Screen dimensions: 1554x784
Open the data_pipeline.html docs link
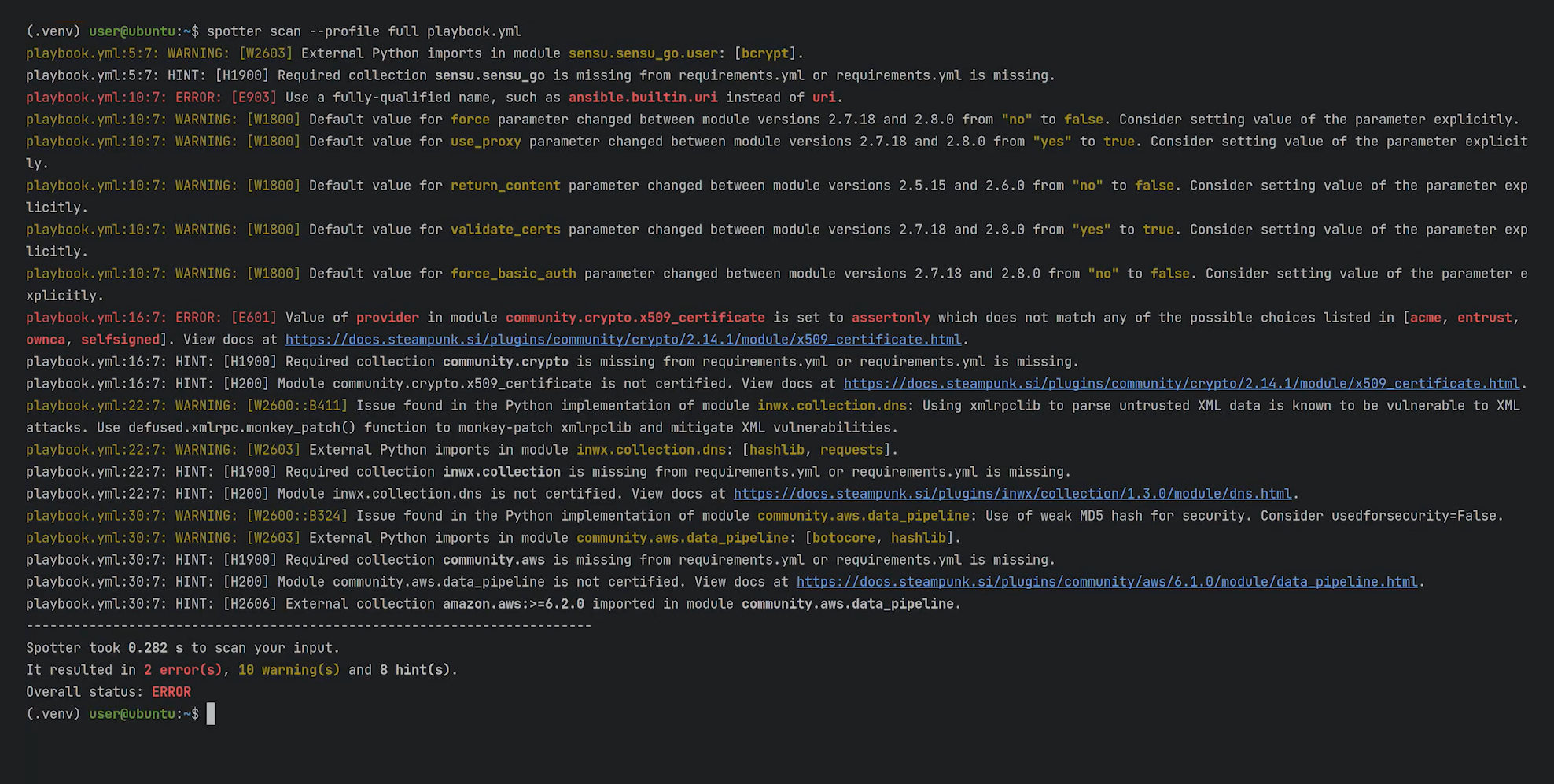1107,582
